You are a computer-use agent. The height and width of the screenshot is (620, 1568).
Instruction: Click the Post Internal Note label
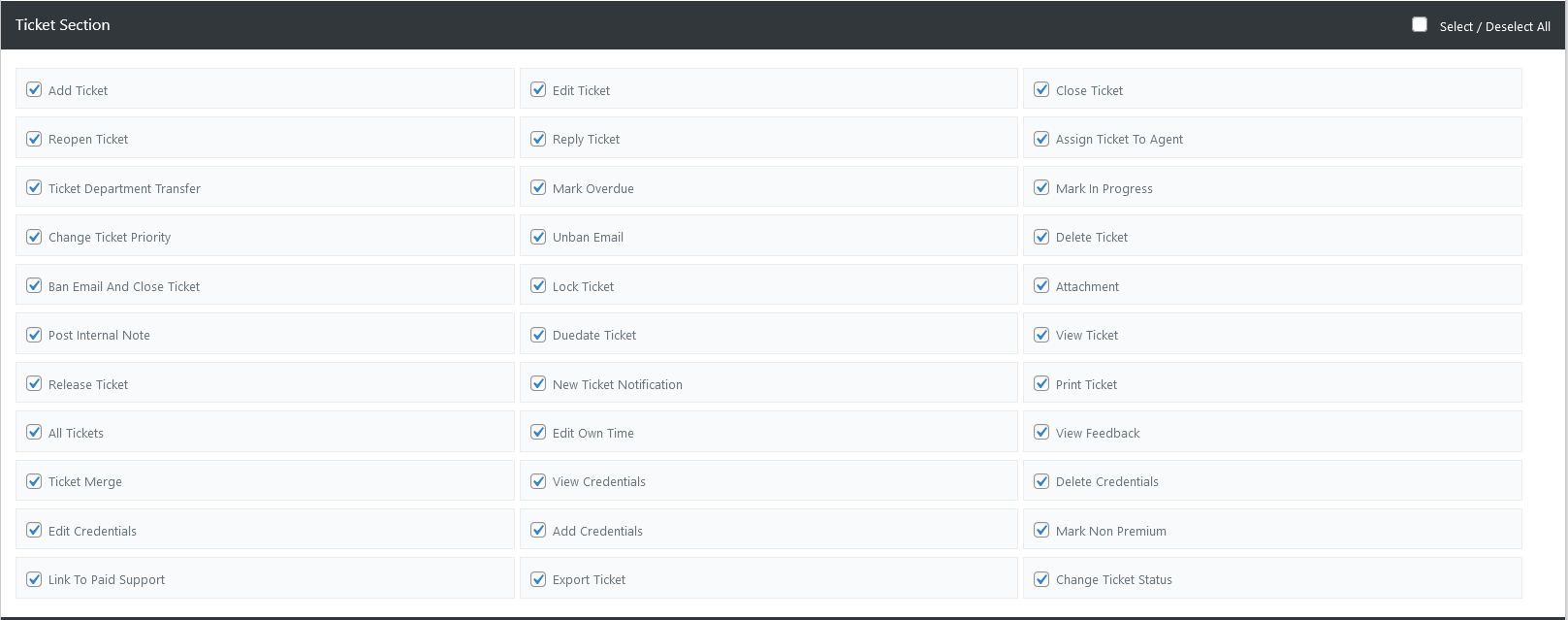coord(99,335)
